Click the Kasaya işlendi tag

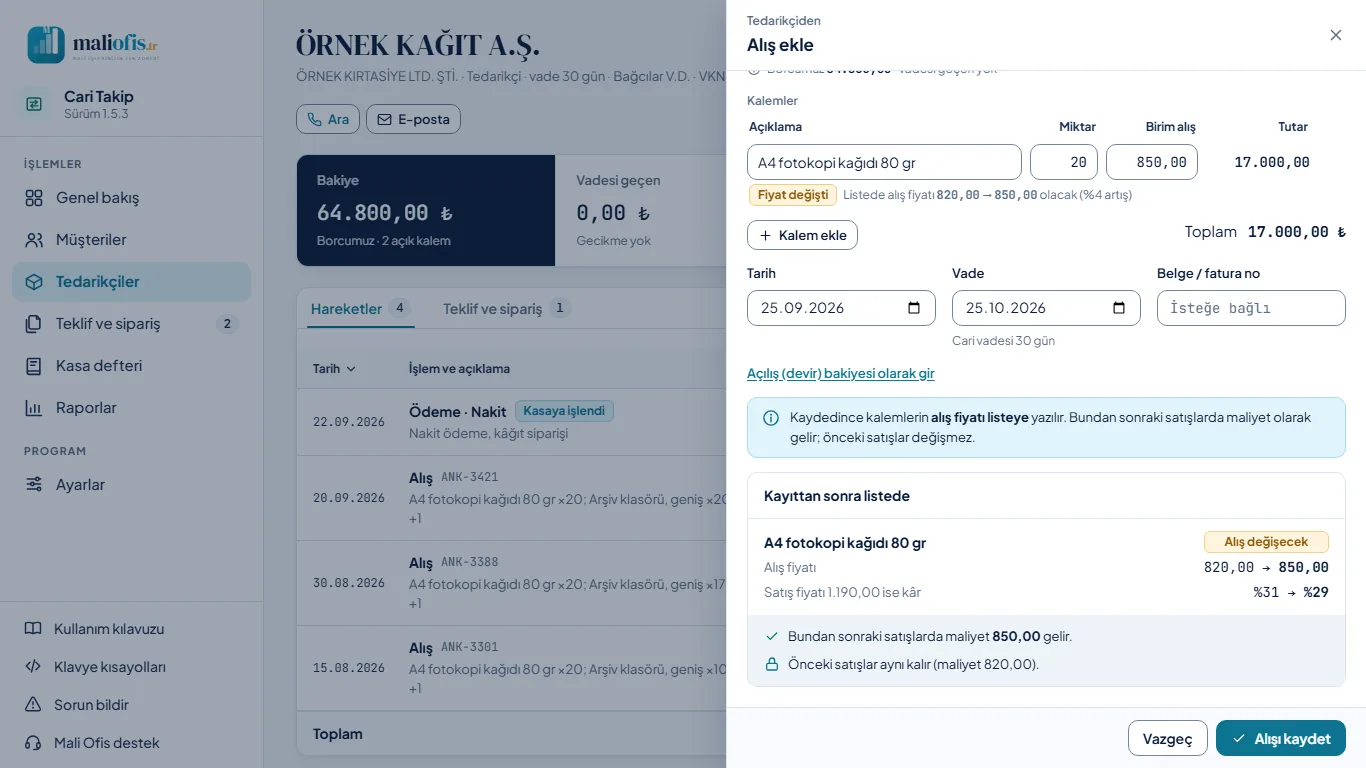(x=565, y=411)
